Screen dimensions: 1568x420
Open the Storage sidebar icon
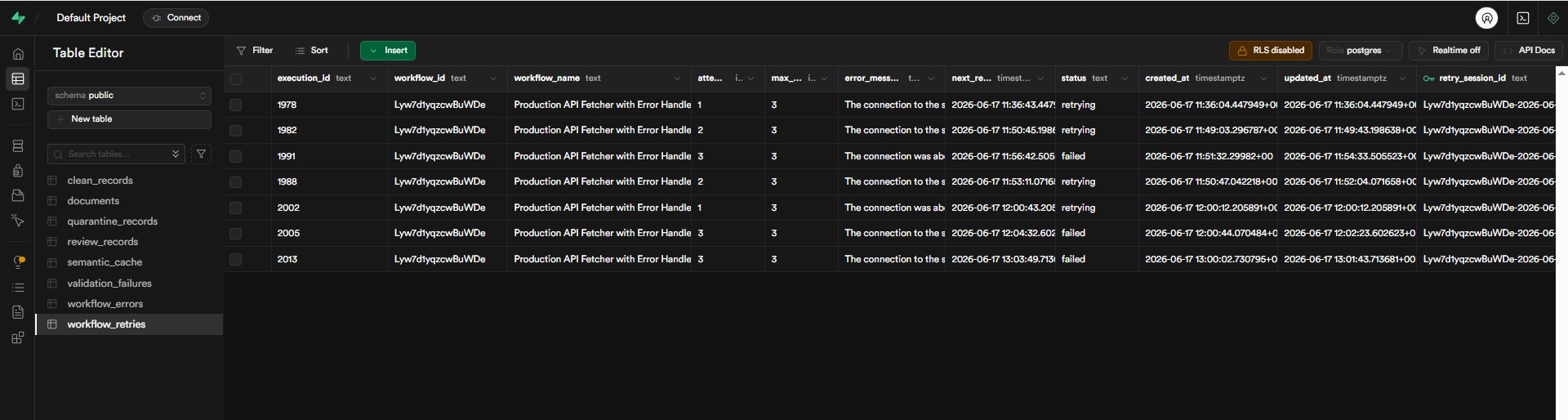[18, 195]
